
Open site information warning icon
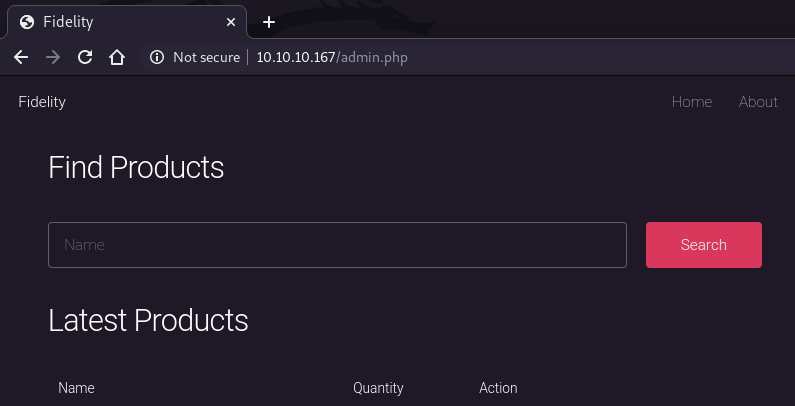coord(157,57)
